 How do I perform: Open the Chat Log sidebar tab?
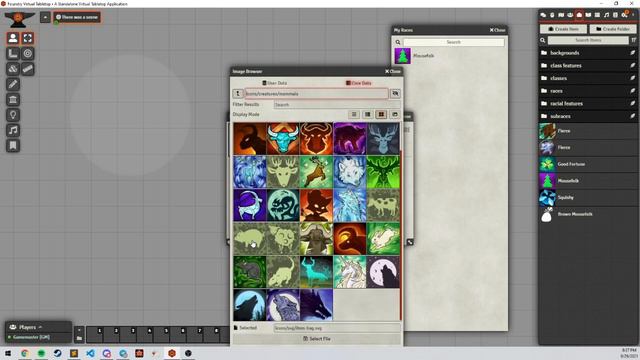tap(543, 15)
